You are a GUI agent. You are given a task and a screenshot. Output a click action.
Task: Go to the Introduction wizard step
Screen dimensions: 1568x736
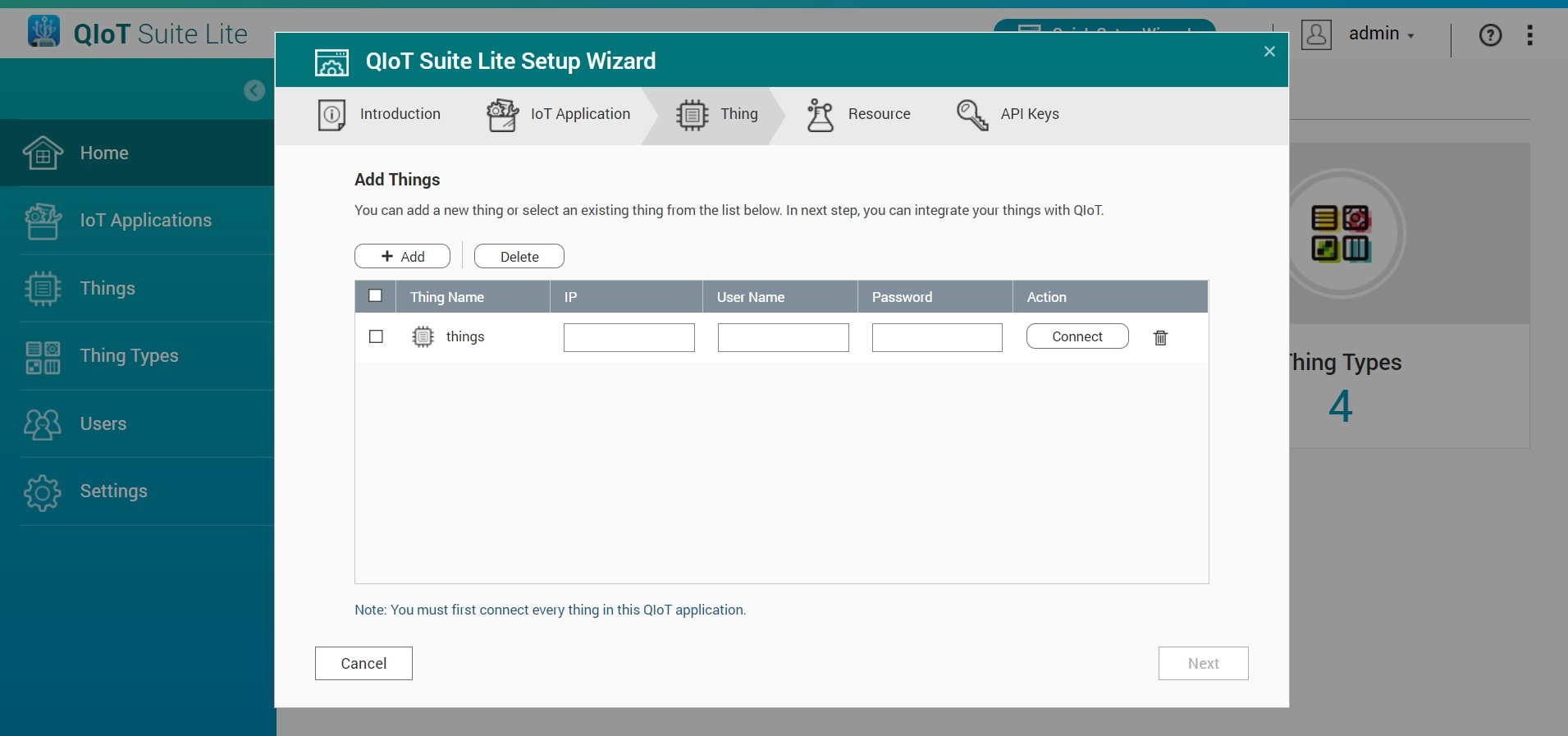pos(380,115)
